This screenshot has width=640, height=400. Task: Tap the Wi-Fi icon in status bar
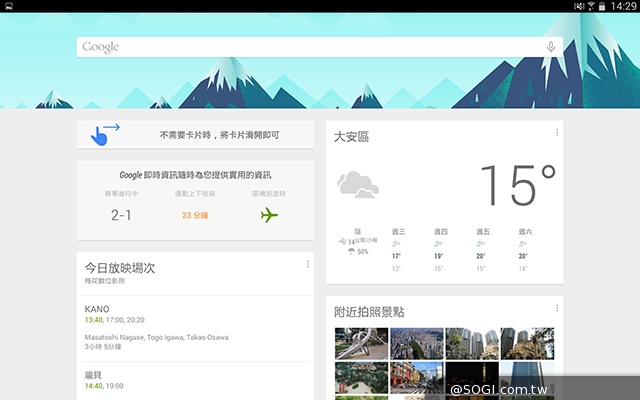[x=591, y=6]
